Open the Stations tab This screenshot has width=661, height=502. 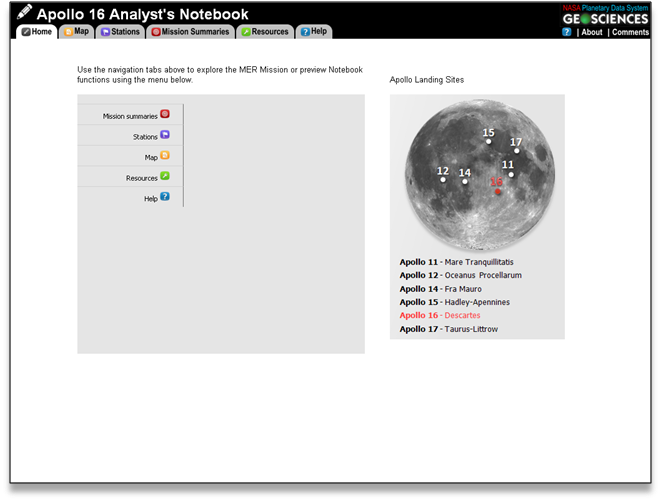coord(120,32)
